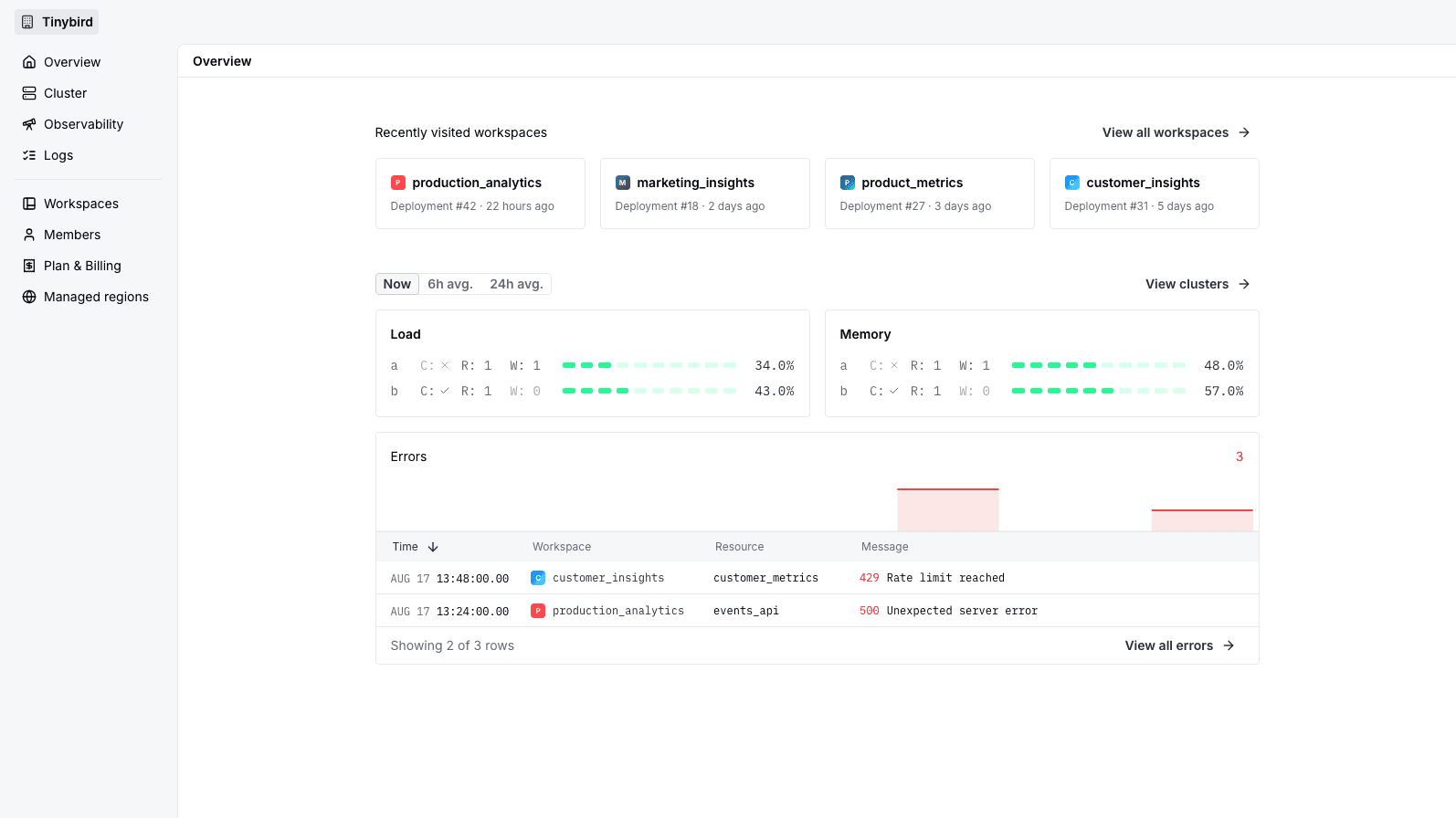Click the Workspace column header

tap(562, 547)
